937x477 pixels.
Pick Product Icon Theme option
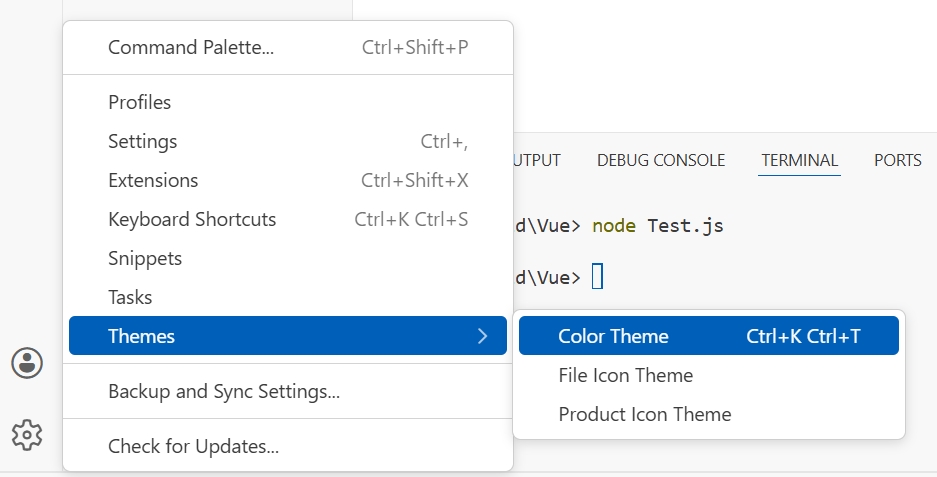[645, 414]
